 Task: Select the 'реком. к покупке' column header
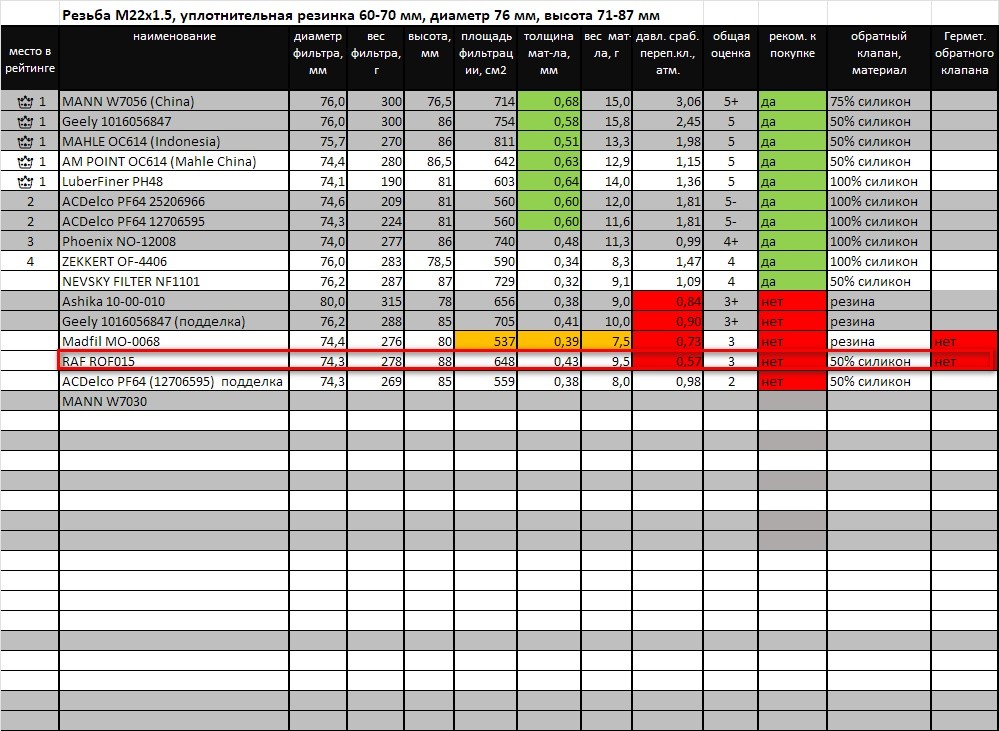tap(792, 45)
